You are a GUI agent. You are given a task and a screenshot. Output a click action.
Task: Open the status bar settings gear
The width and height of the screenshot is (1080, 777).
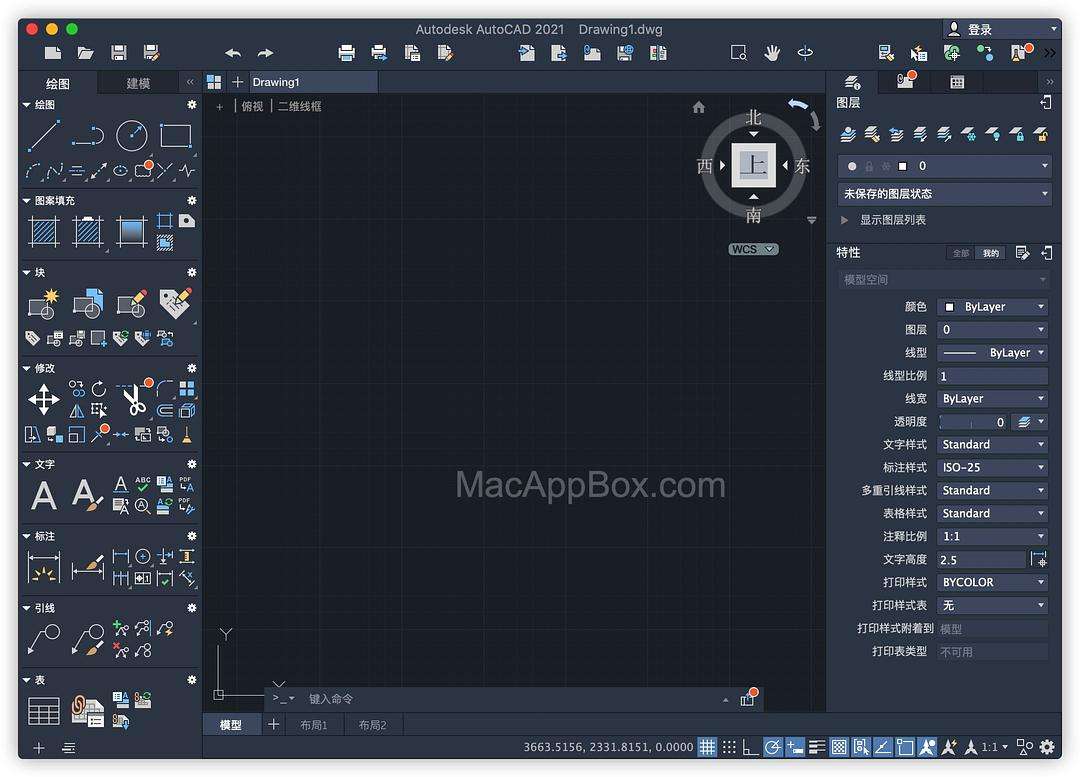pyautogui.click(x=1047, y=747)
